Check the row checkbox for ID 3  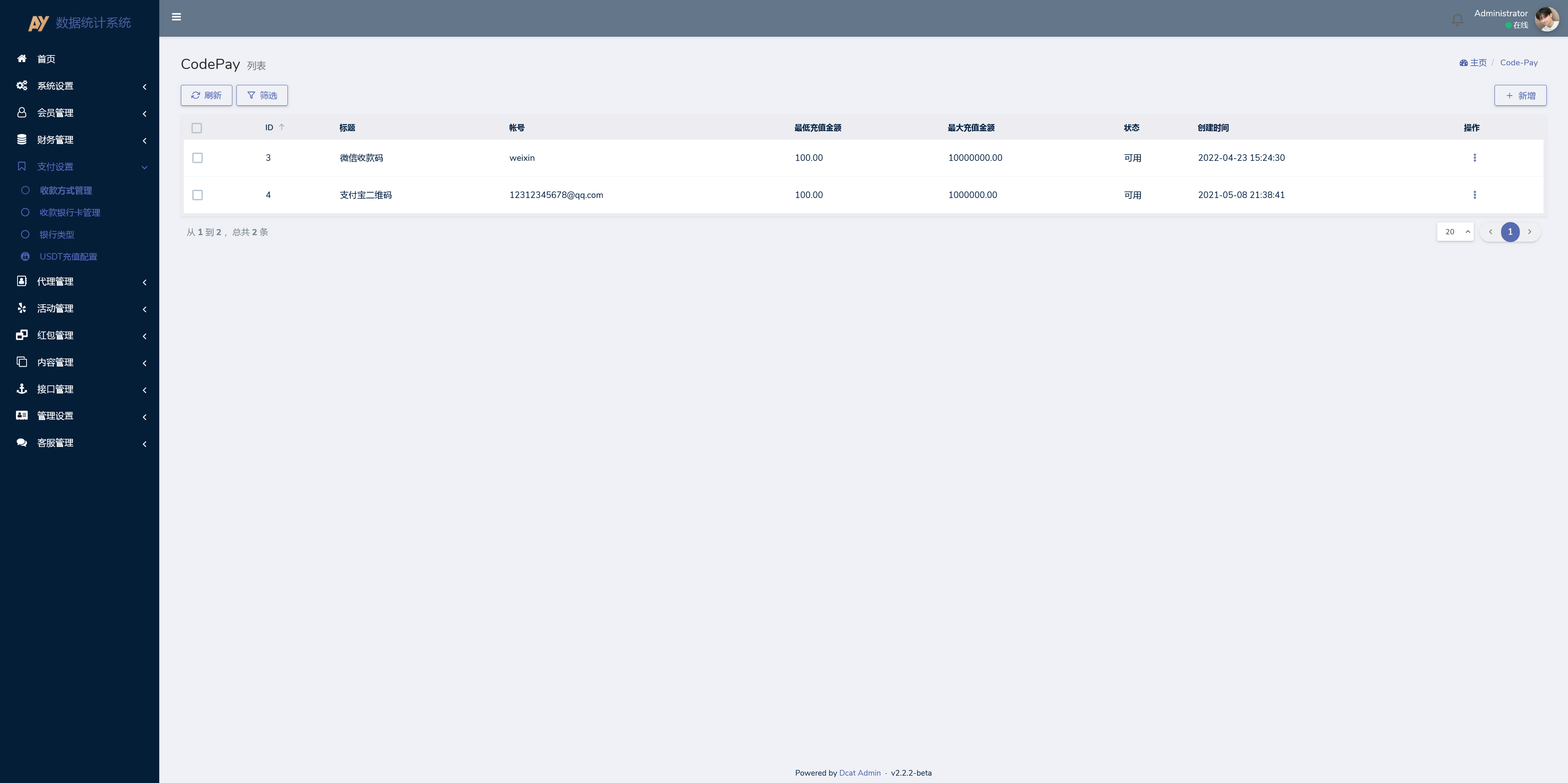point(197,158)
